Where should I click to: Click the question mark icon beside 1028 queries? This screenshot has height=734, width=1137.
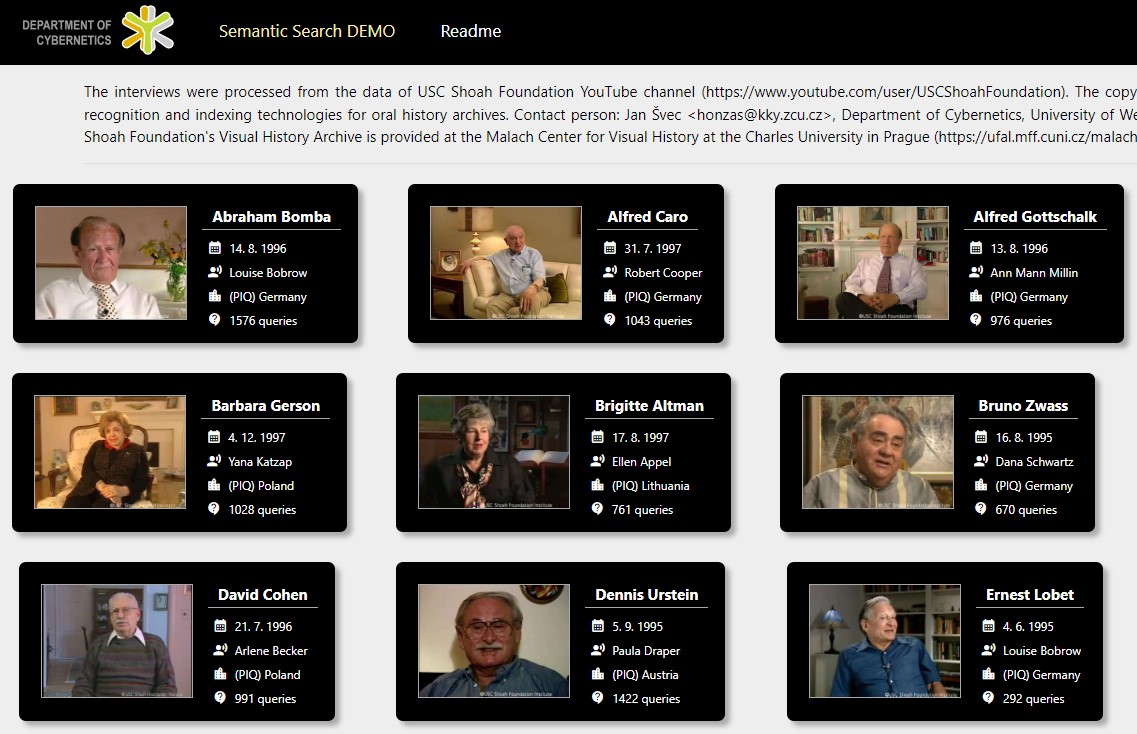214,508
